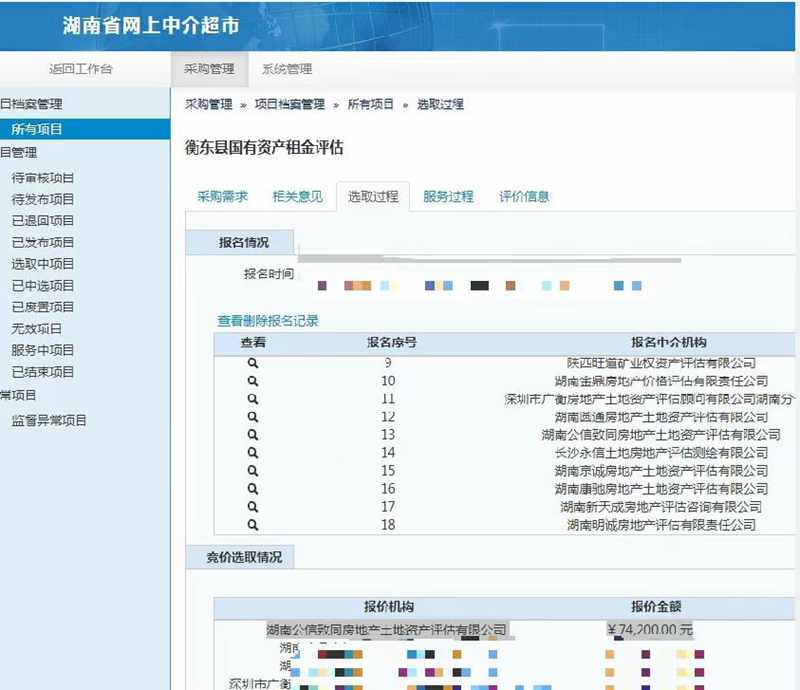Click magnifier icon for registration number 15

click(253, 471)
